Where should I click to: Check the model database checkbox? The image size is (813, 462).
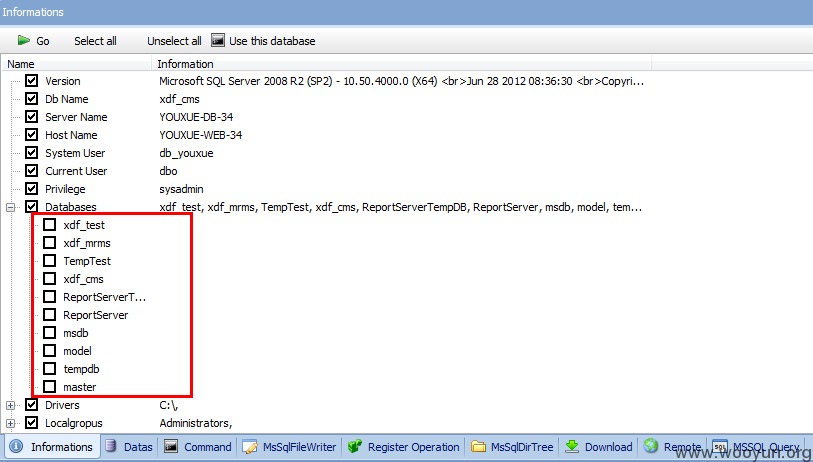pos(50,351)
